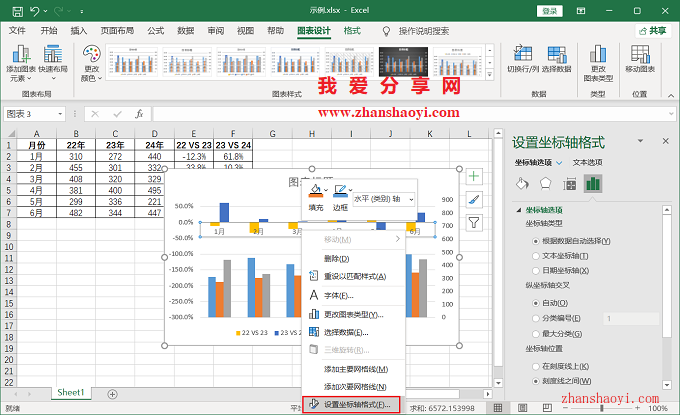Open Fill & Line paint bucket tab
Image resolution: width=680 pixels, height=415 pixels.
pos(522,184)
